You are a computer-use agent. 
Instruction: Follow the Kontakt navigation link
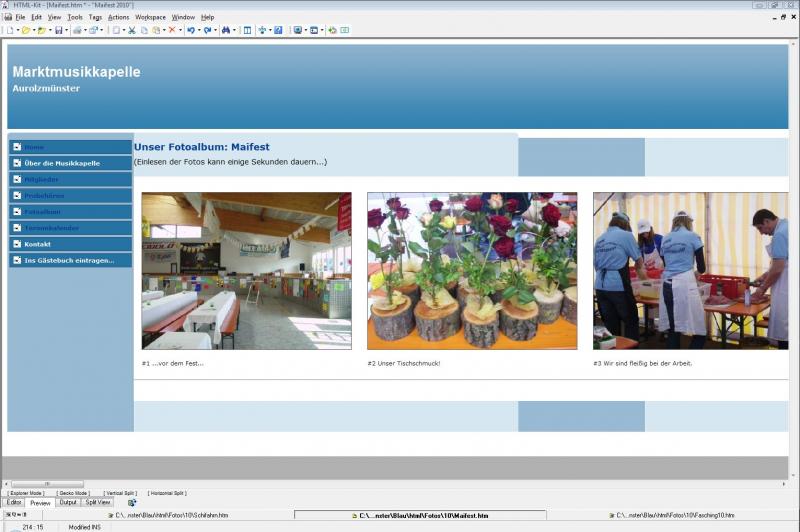pos(38,244)
